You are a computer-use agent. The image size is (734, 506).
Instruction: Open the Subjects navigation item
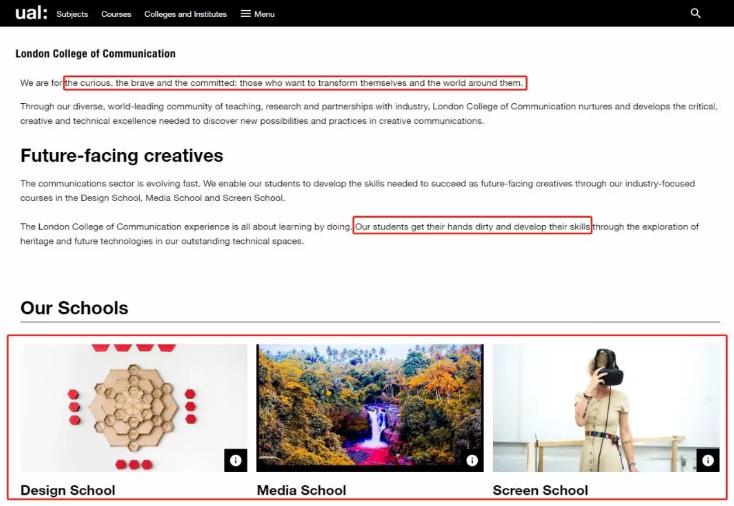point(72,14)
